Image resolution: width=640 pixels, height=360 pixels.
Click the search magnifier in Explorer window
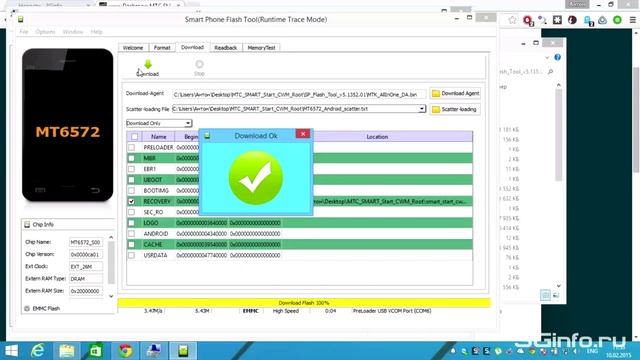coord(550,72)
